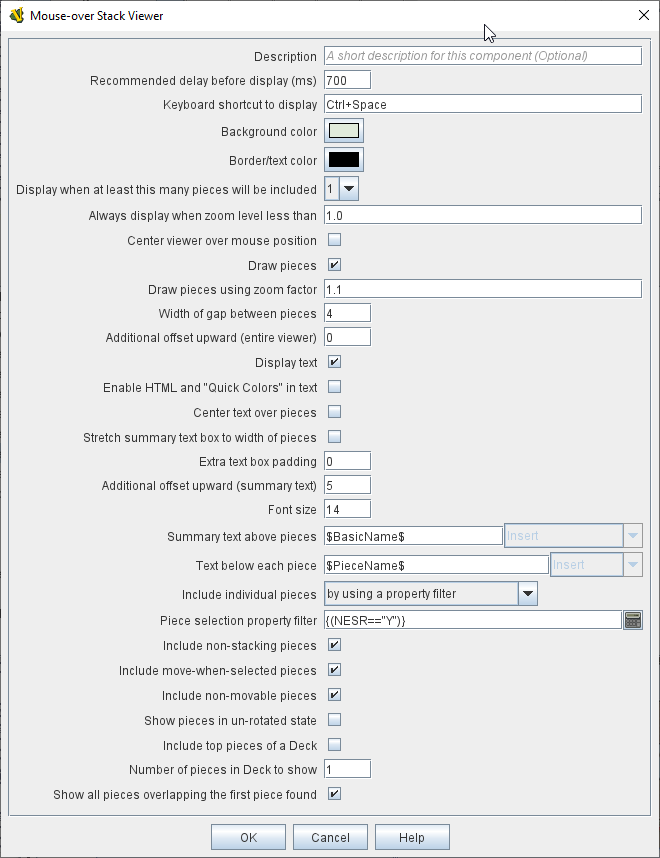The width and height of the screenshot is (660, 858).
Task: Click the VASSAL app icon in title bar
Action: click(17, 15)
